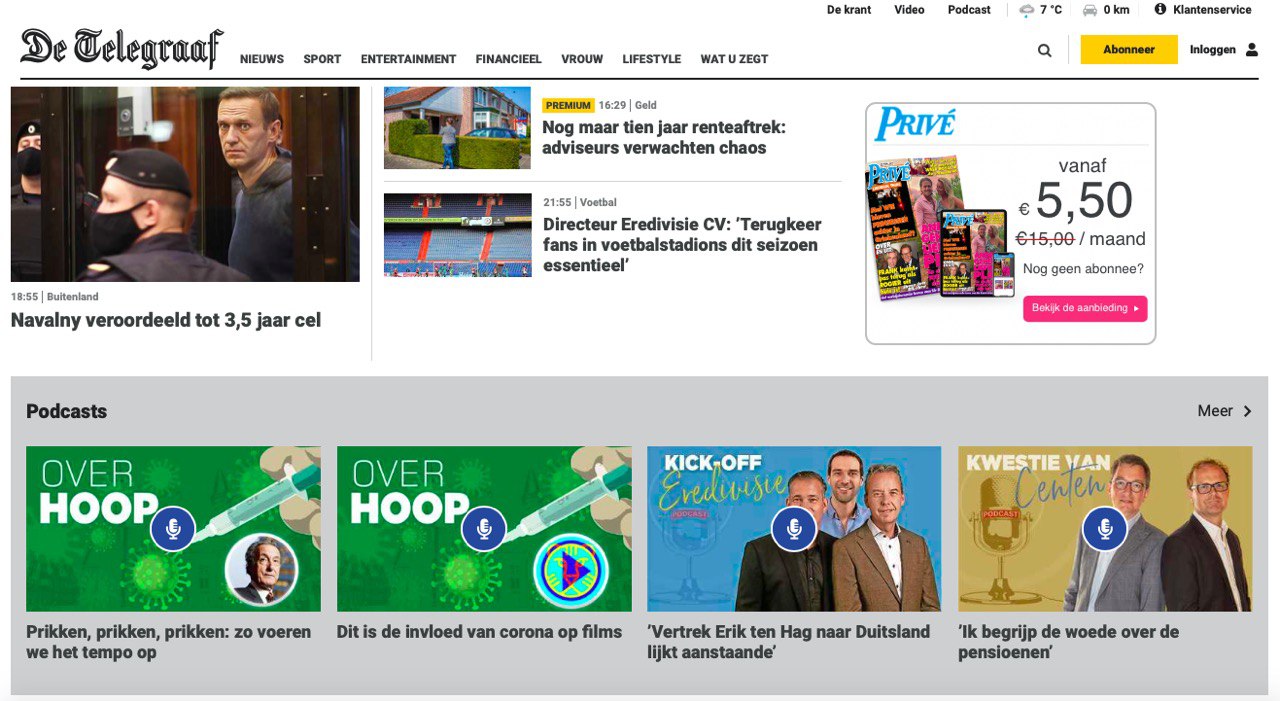Click the 'Nog geen abonnee?' text

pos(1083,269)
